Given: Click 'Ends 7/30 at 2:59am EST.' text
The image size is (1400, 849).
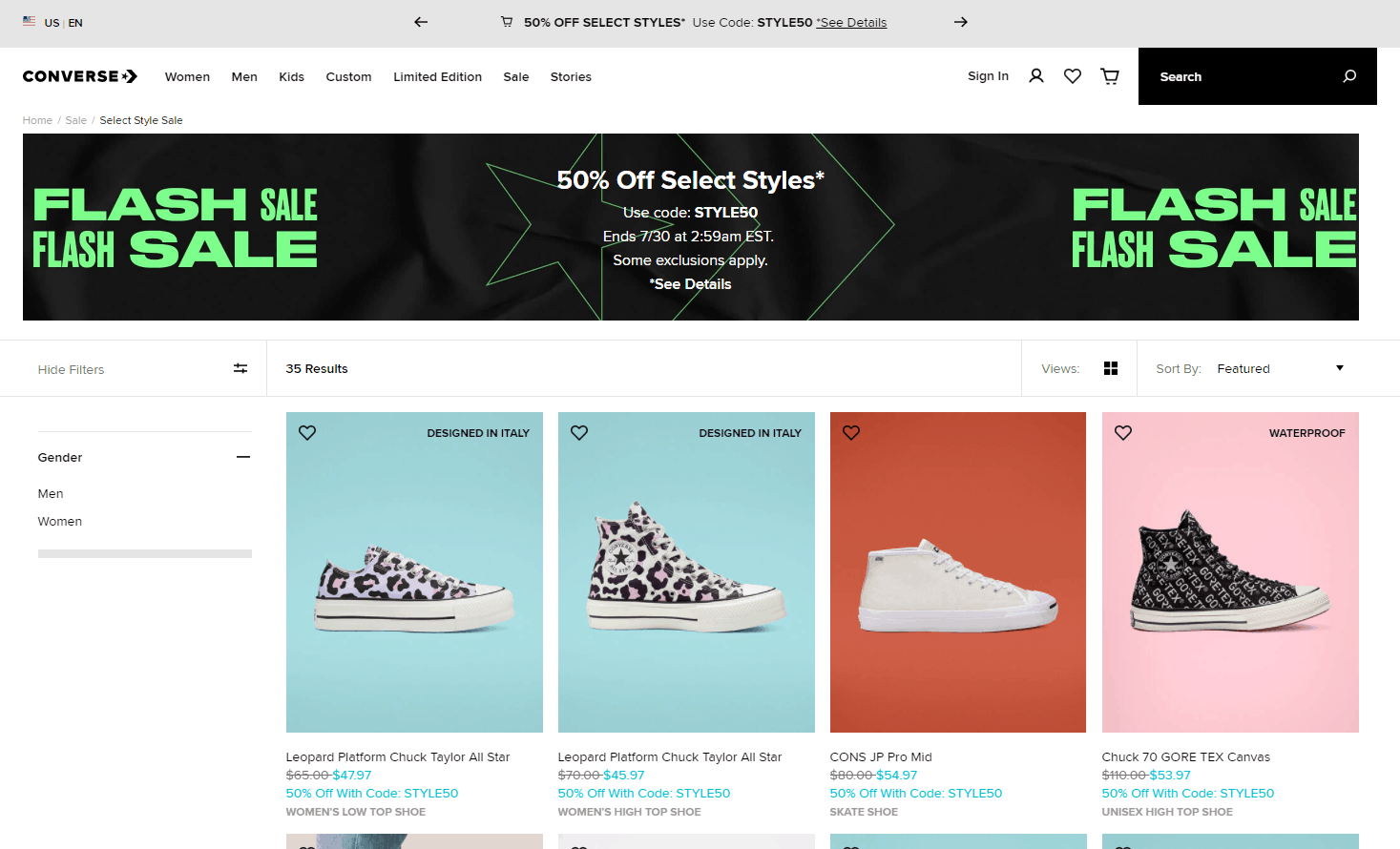Looking at the screenshot, I should (688, 237).
